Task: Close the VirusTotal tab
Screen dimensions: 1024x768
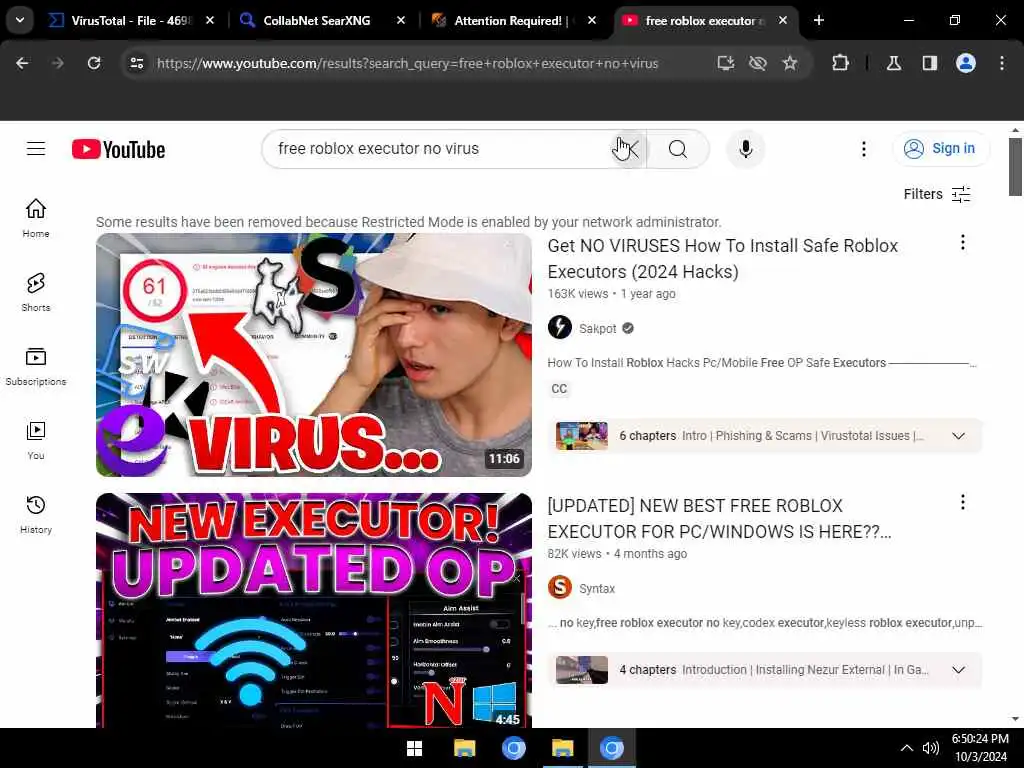Action: (210, 20)
